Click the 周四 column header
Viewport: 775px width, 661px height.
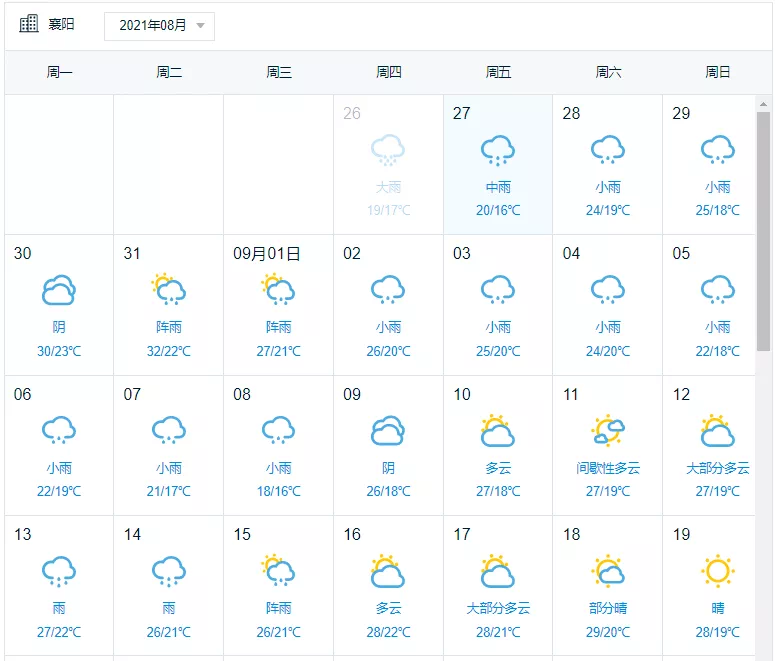coord(388,72)
